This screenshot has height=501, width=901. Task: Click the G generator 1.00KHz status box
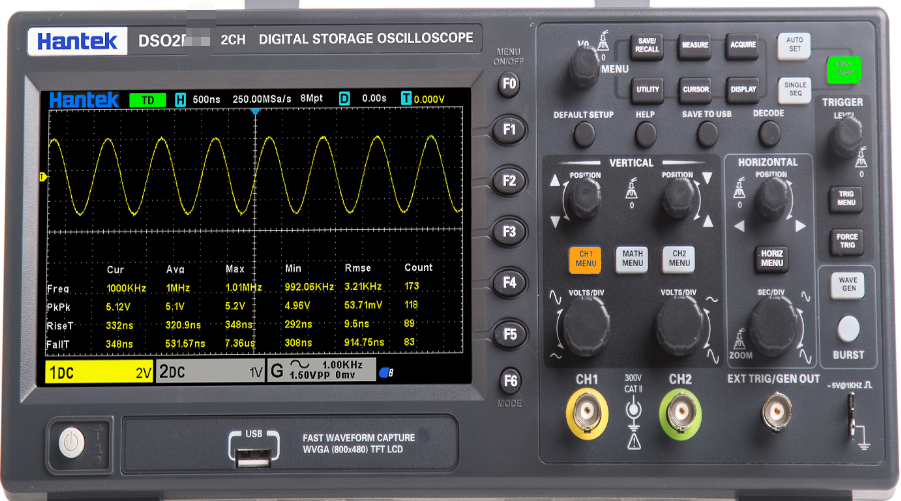pos(322,369)
